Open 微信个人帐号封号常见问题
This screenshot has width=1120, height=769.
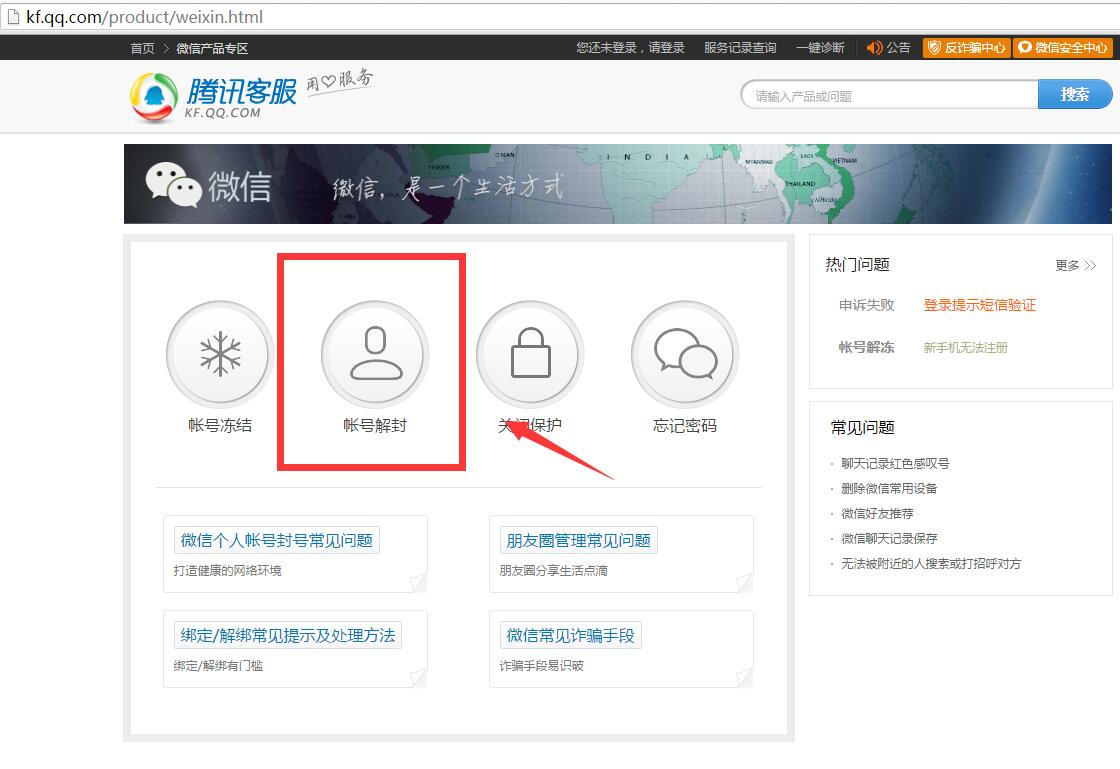pyautogui.click(x=276, y=541)
